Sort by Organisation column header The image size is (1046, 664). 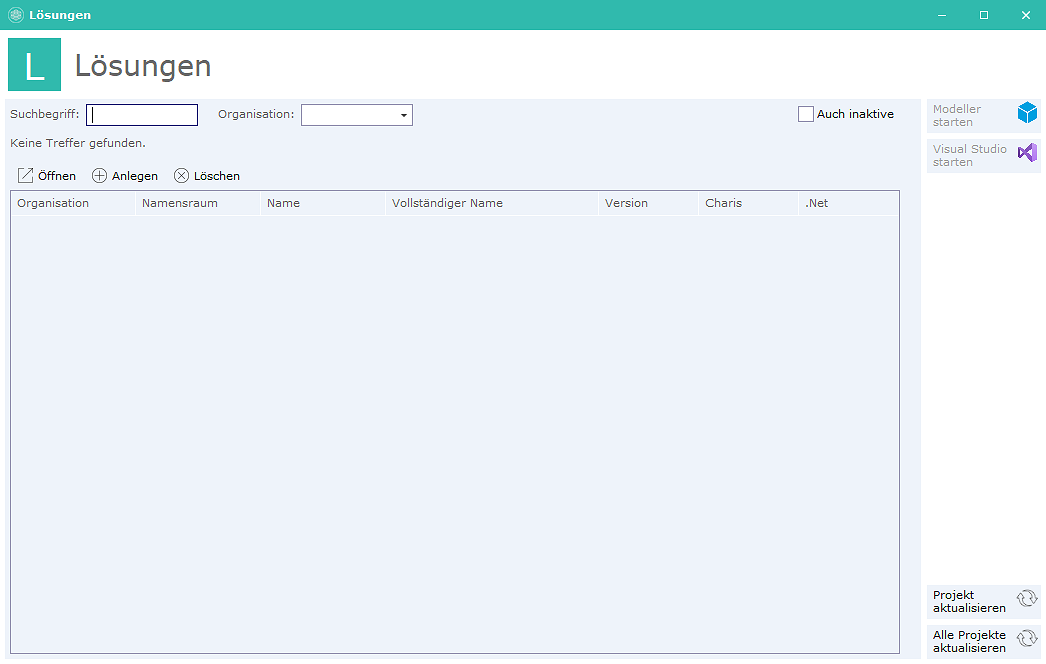tap(73, 203)
